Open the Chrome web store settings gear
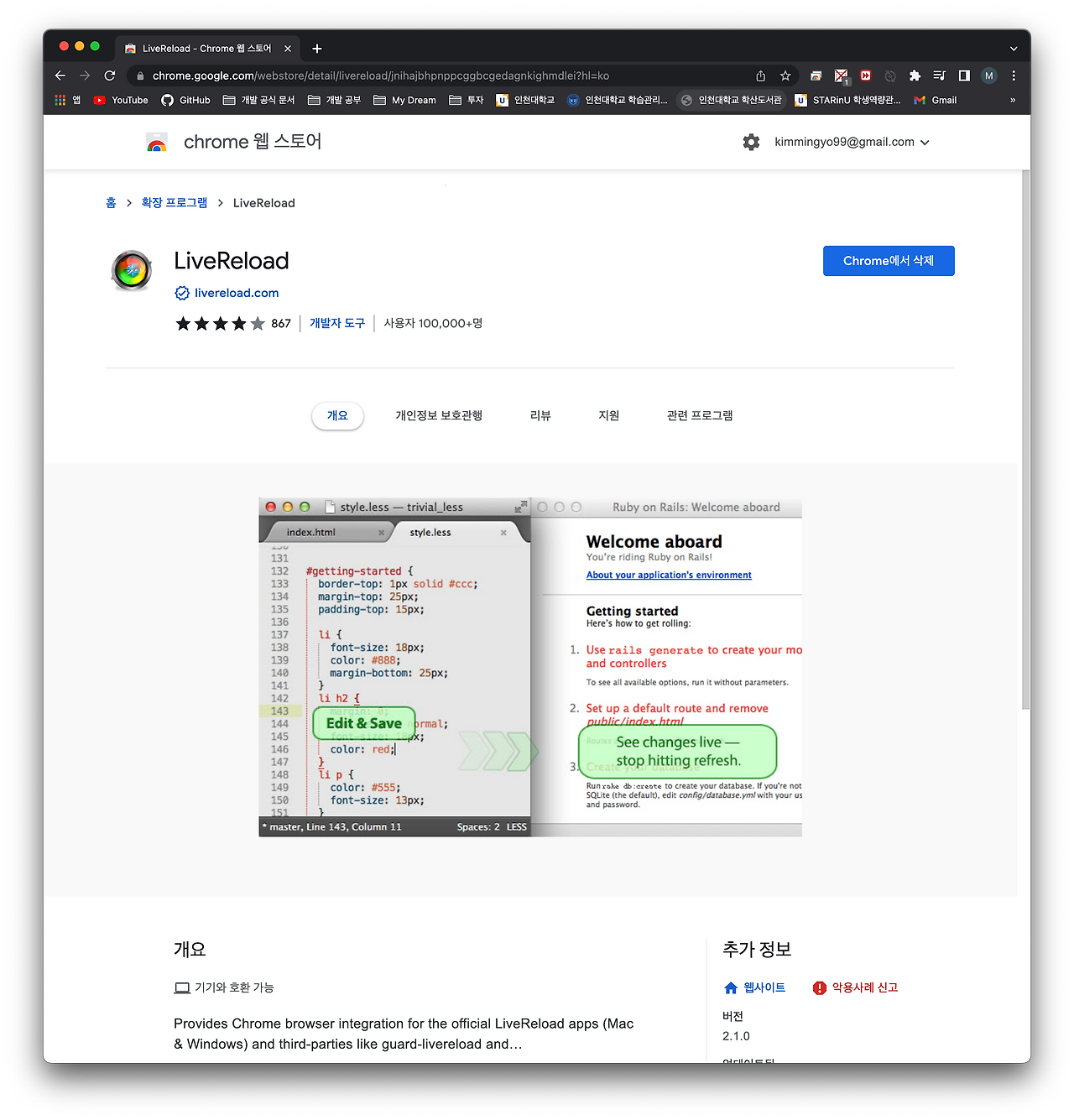1074x1120 pixels. point(751,142)
